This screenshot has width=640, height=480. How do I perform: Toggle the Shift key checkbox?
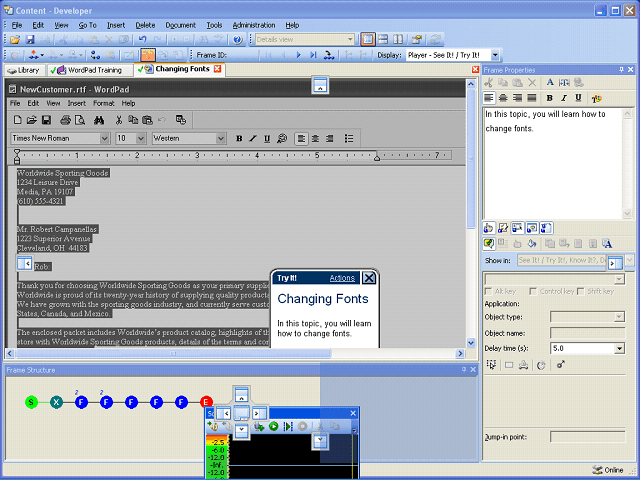click(x=580, y=291)
